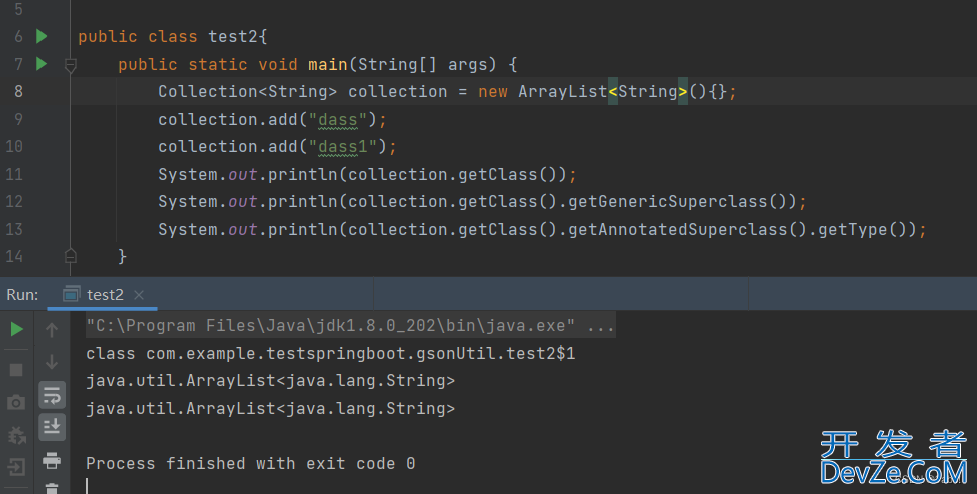Click the run gutter icon beside main method
977x494 pixels.
41,64
